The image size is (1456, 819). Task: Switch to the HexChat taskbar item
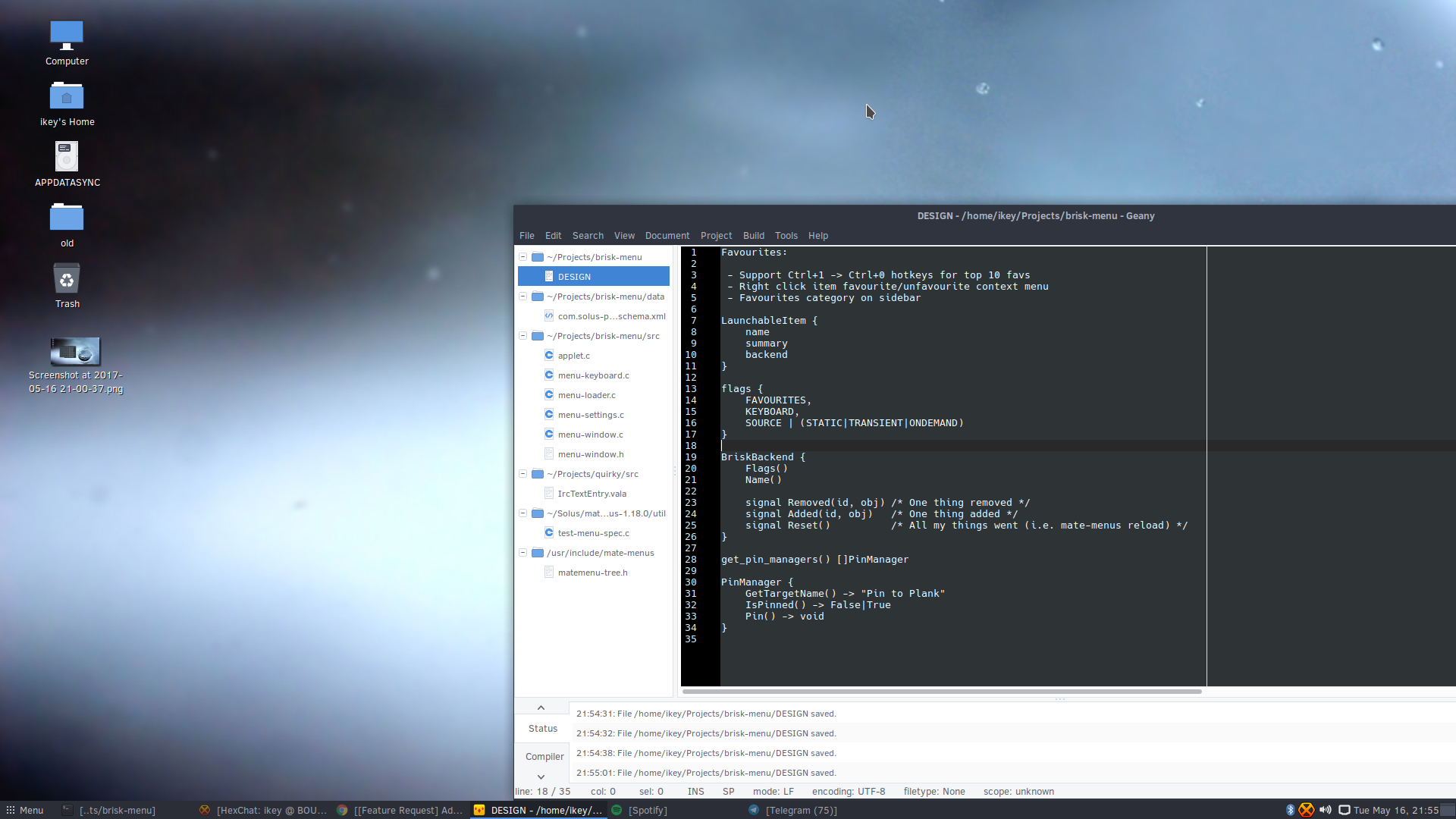[x=263, y=810]
